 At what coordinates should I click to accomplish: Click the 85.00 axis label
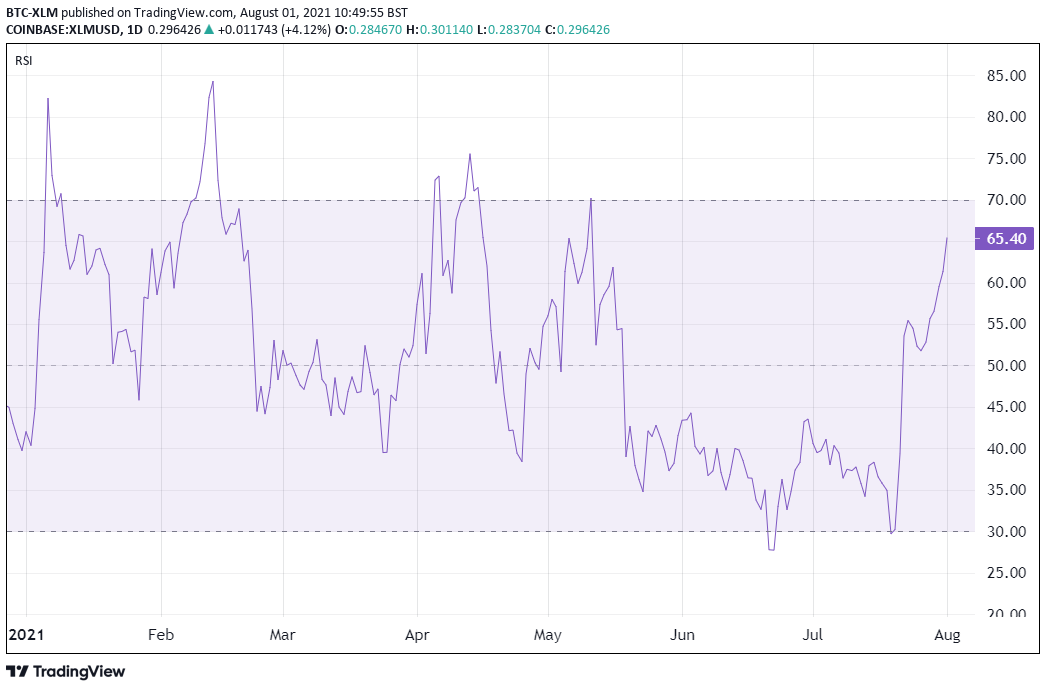(1006, 75)
